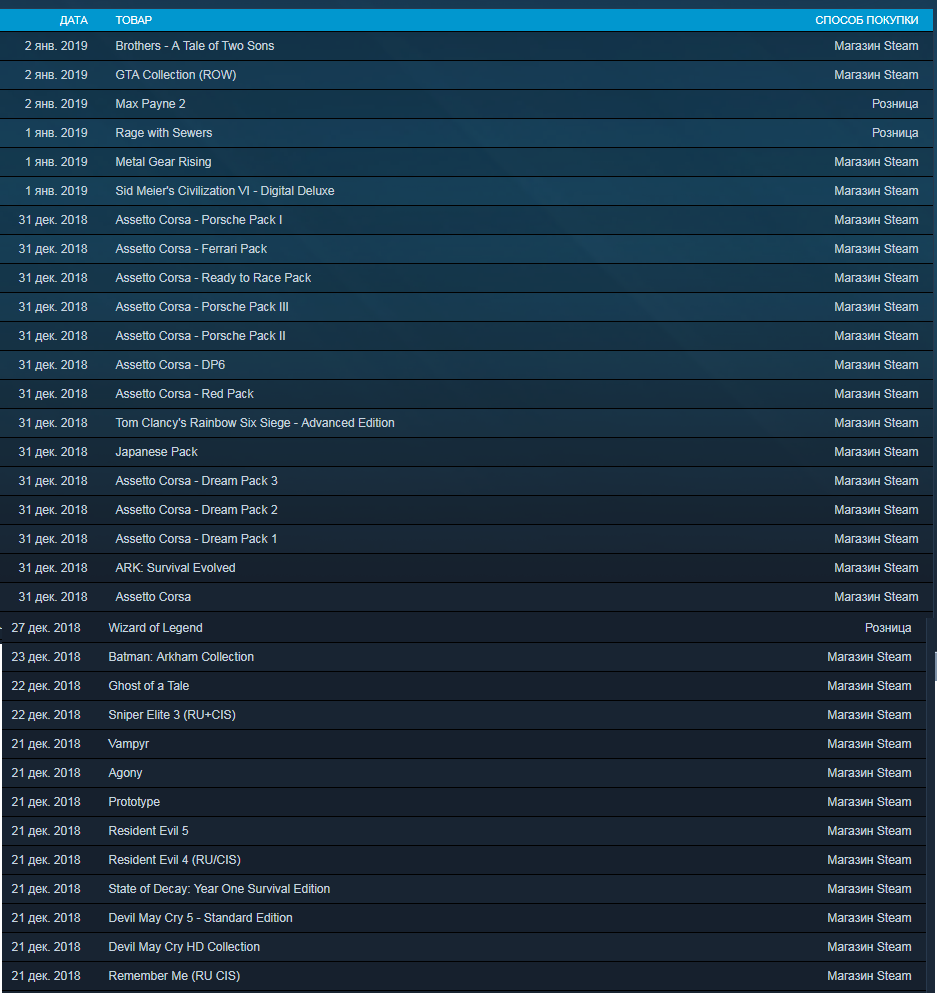The image size is (937, 993).
Task: Click date for Metal Gear Rising
Action: click(56, 162)
